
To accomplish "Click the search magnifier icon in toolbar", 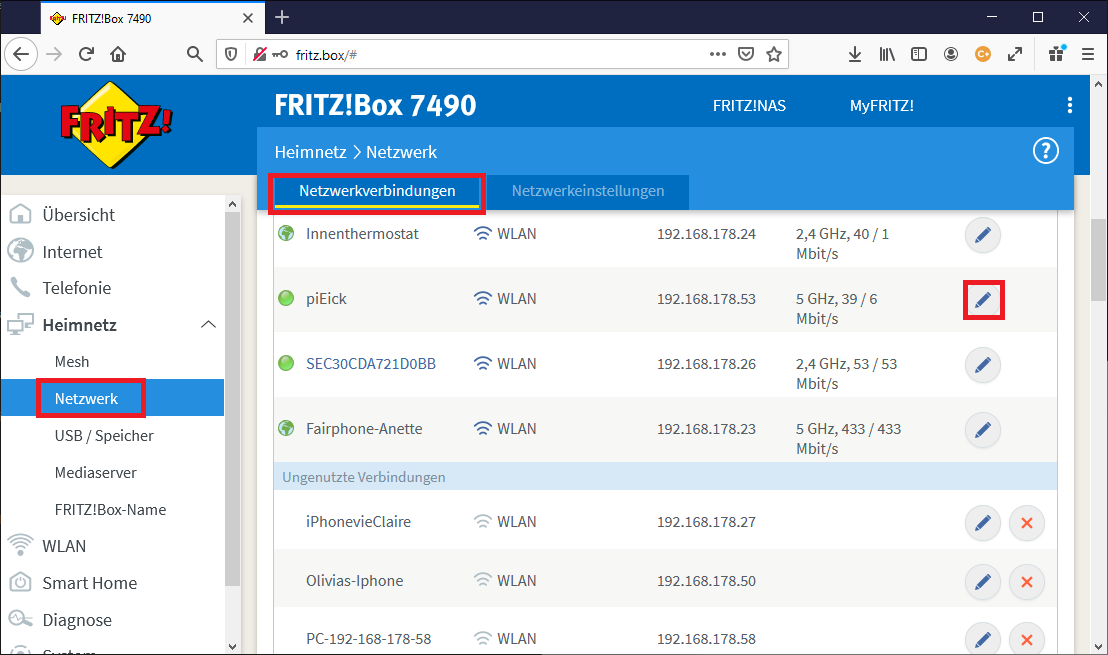I will pos(194,54).
